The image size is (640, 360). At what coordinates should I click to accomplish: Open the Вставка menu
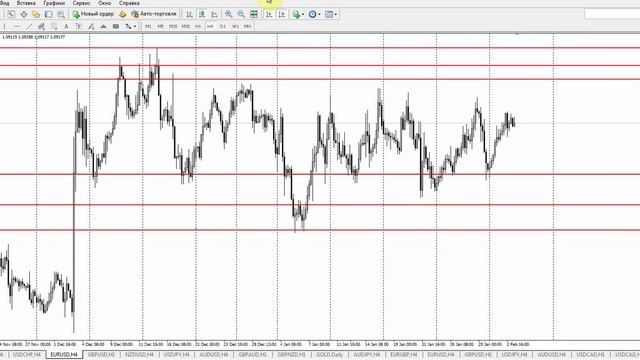tap(26, 3)
